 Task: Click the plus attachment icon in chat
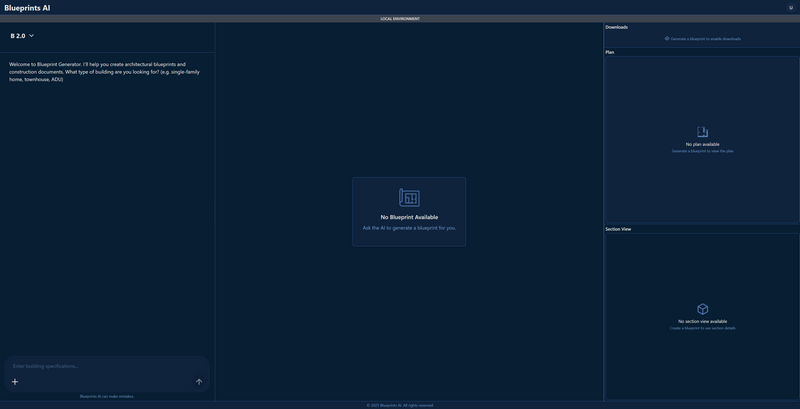pyautogui.click(x=15, y=382)
